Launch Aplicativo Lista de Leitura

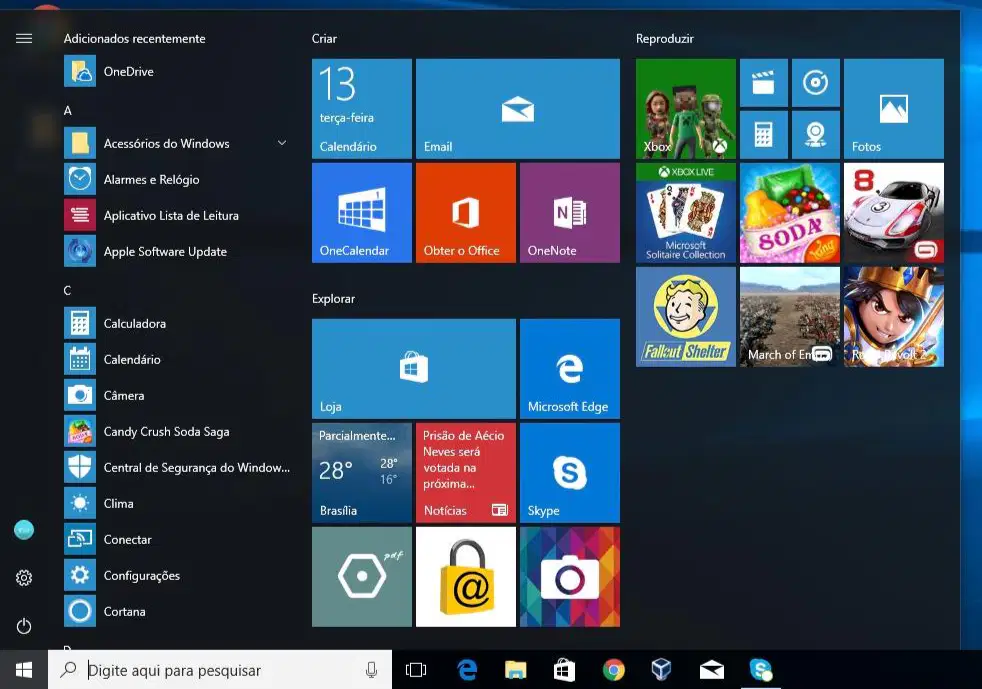[x=177, y=215]
